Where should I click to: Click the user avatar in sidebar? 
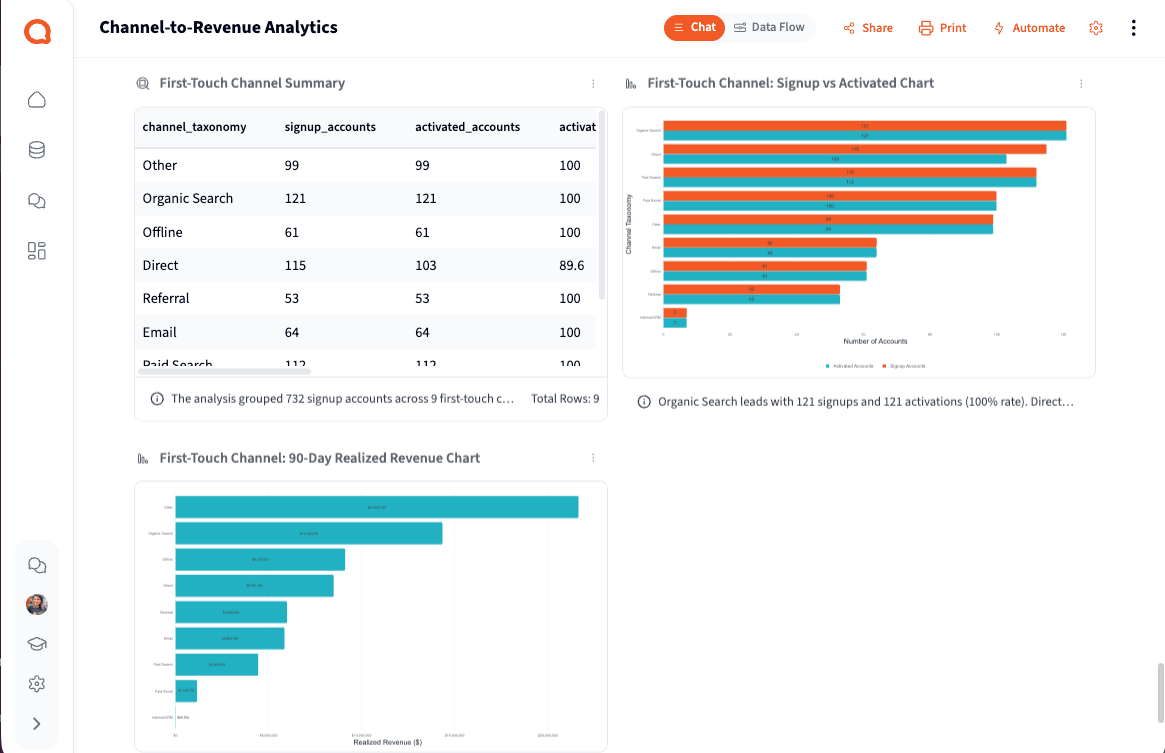[36, 604]
